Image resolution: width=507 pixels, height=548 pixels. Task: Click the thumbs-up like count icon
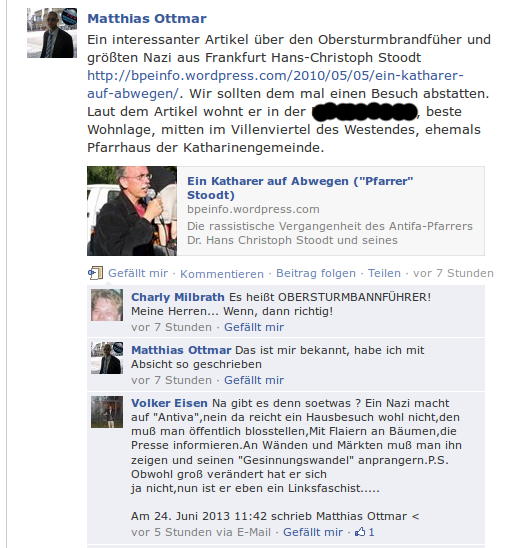pyautogui.click(x=360, y=532)
